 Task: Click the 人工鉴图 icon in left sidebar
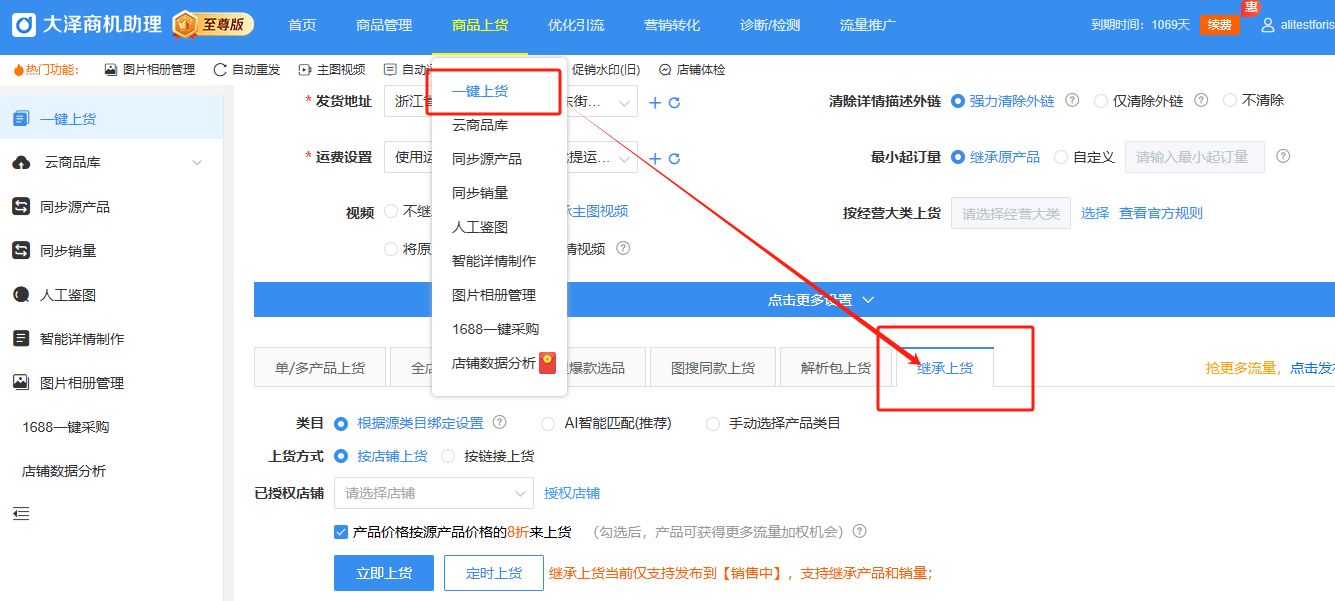(x=21, y=295)
